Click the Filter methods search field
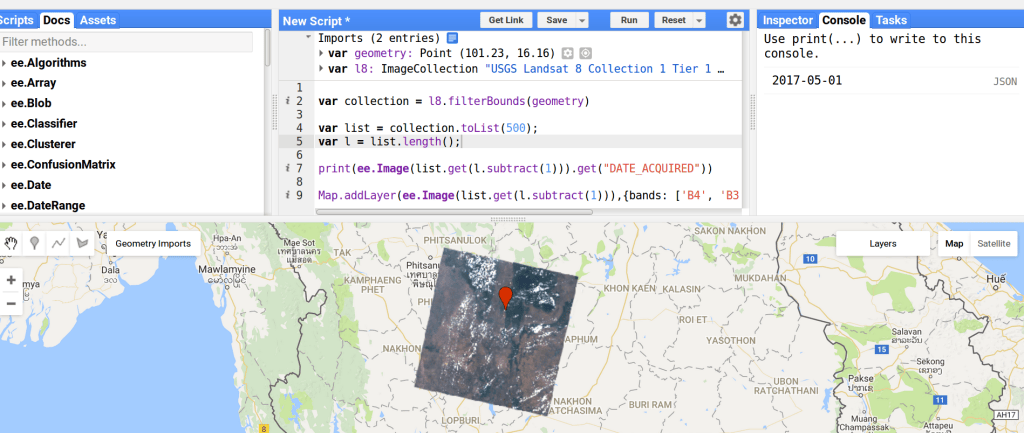The image size is (1024, 433). 126,42
